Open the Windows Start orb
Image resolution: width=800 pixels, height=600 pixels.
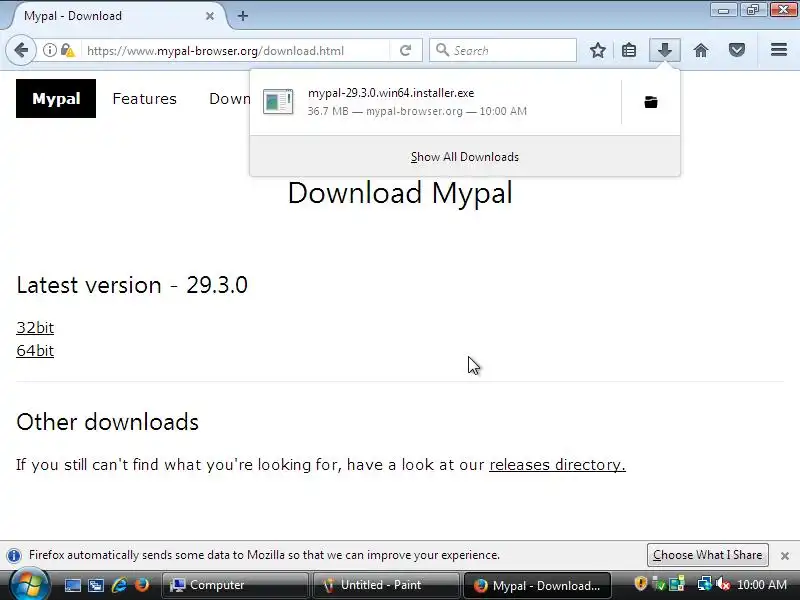point(29,585)
